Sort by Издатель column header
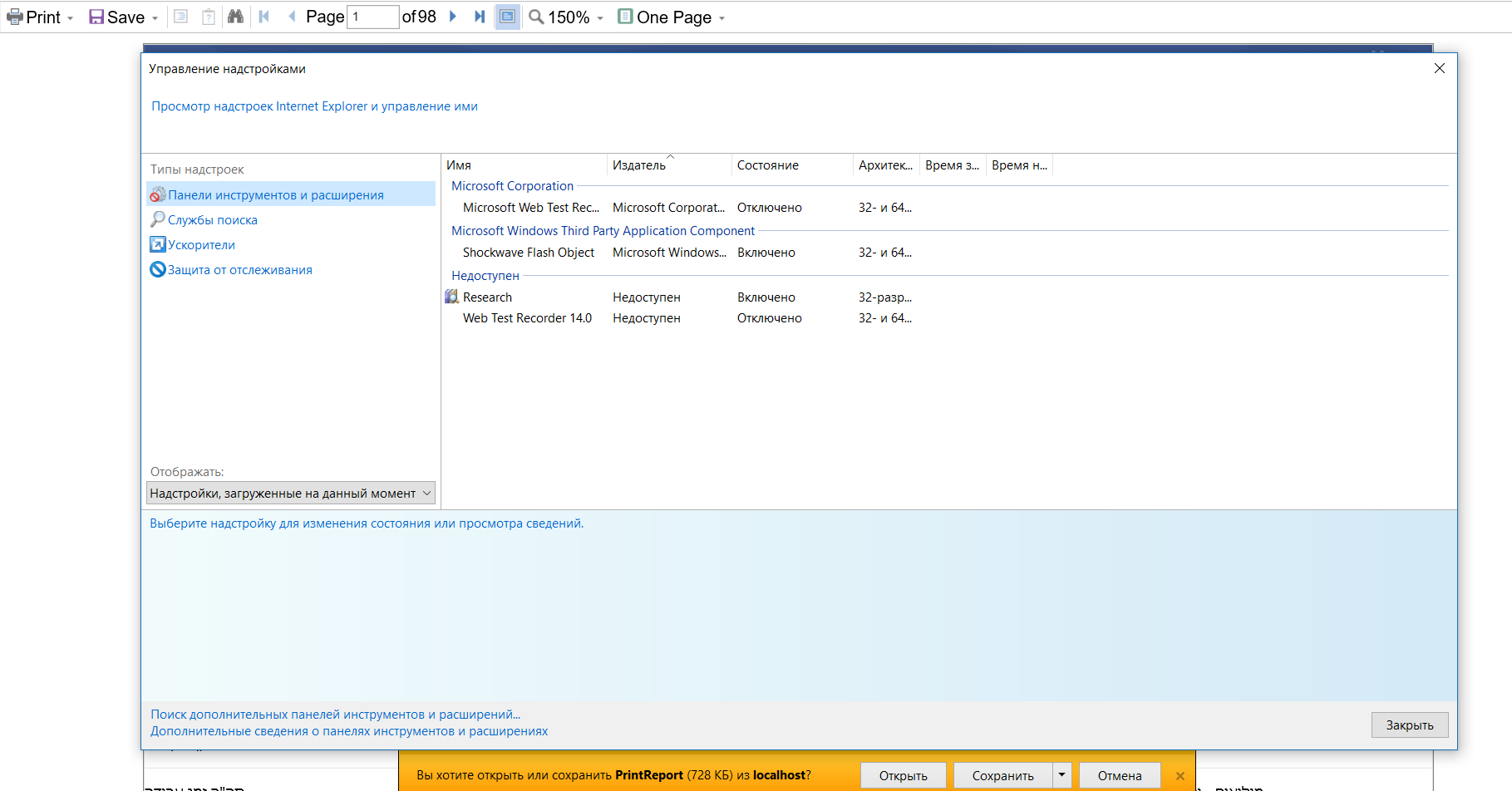This screenshot has width=1512, height=791. 669,165
